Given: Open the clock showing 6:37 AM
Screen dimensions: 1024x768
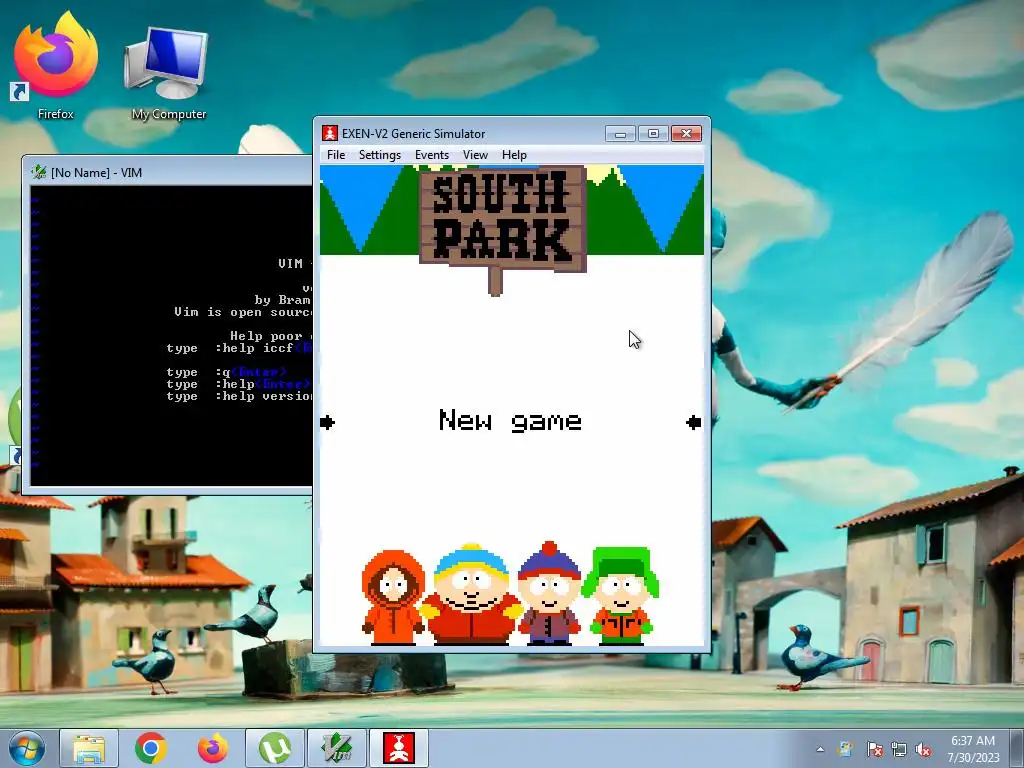Looking at the screenshot, I should point(973,748).
